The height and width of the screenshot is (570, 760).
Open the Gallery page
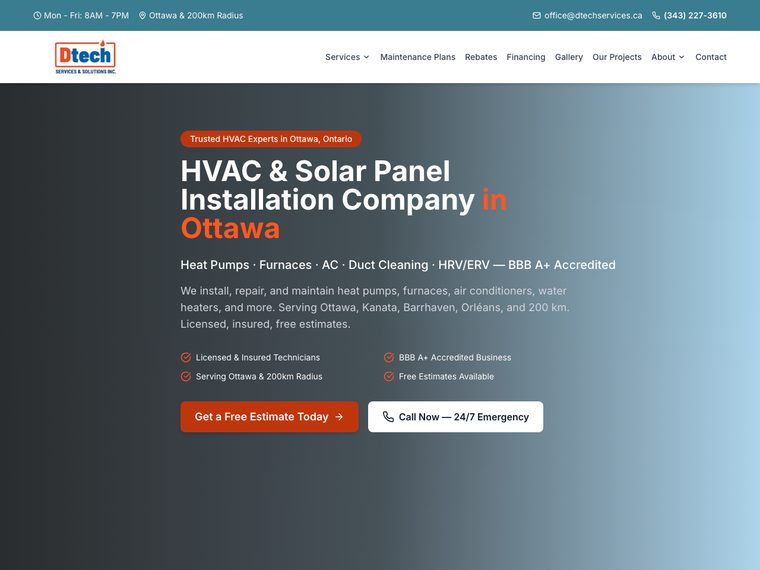pos(569,57)
